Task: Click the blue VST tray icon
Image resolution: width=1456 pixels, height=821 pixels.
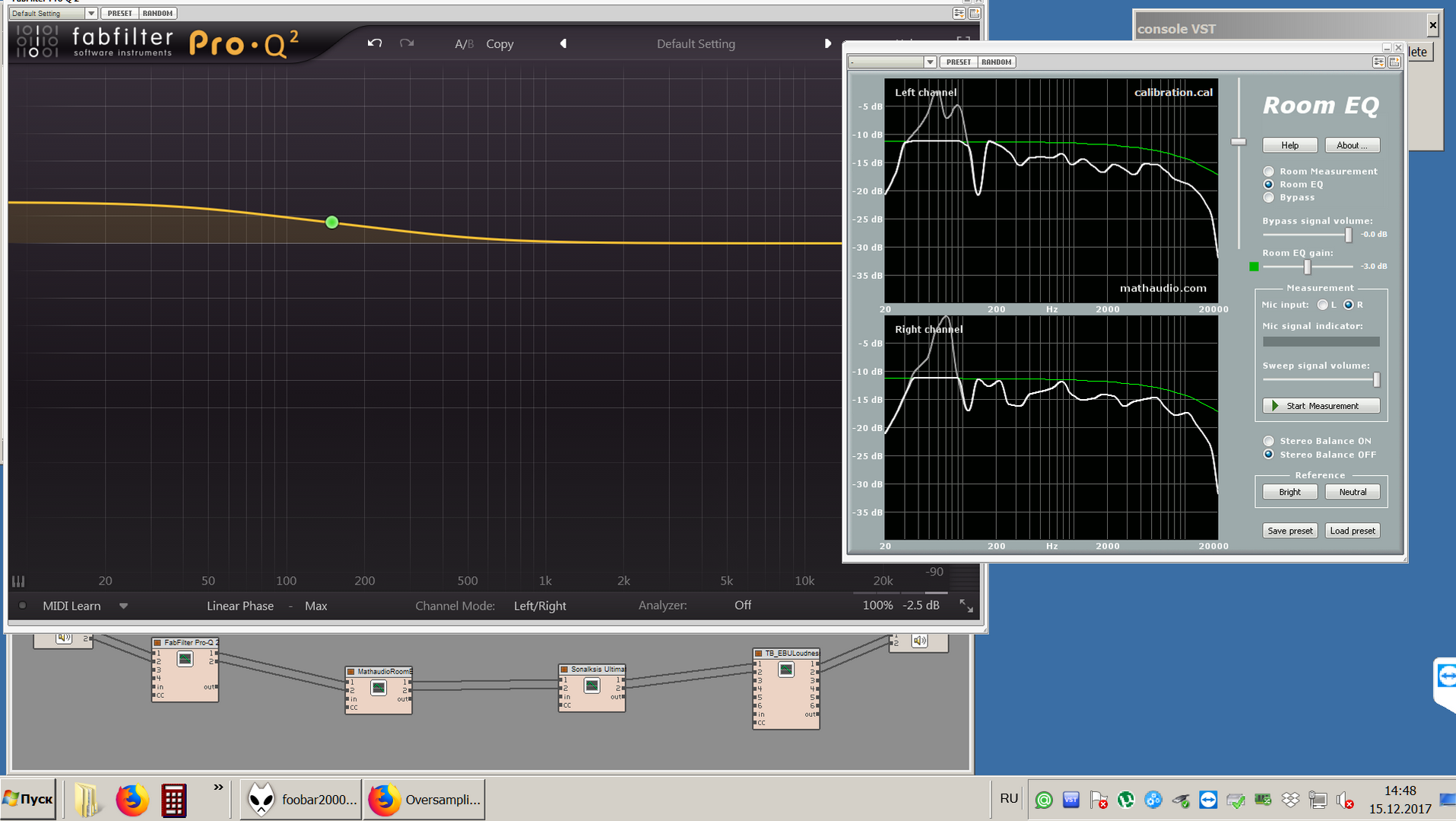Action: click(1071, 800)
